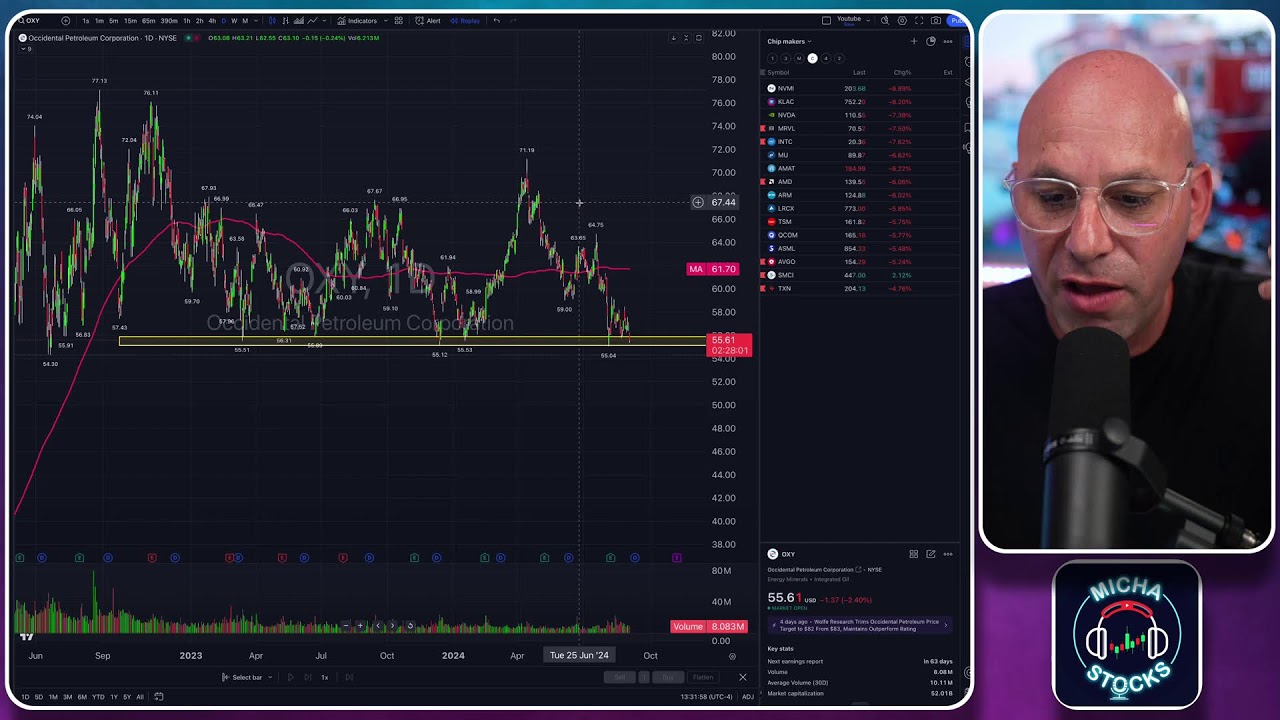Viewport: 1280px width, 720px height.
Task: Select INTC in the watchlist
Action: click(860, 142)
